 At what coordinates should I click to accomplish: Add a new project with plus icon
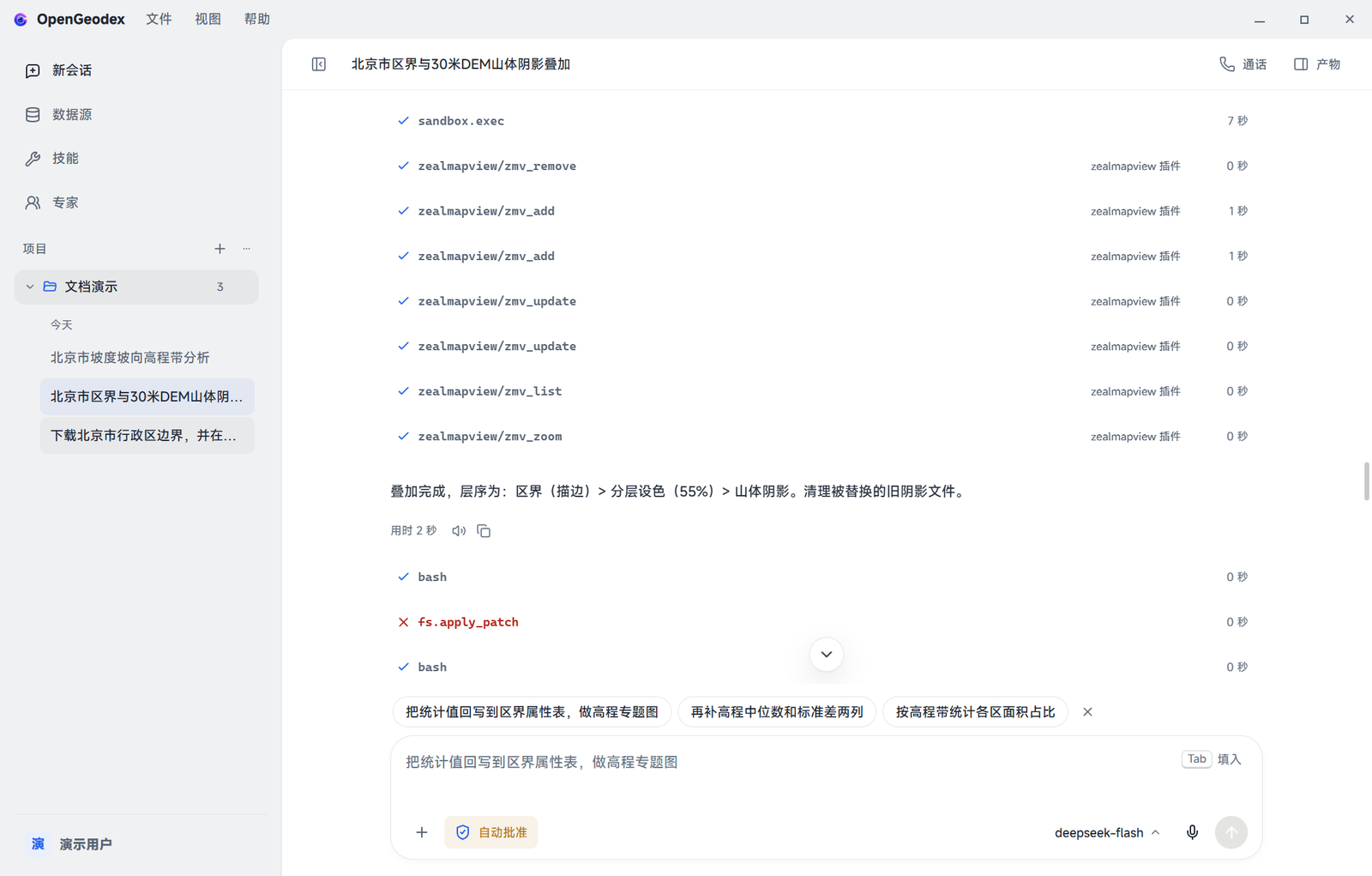(220, 249)
